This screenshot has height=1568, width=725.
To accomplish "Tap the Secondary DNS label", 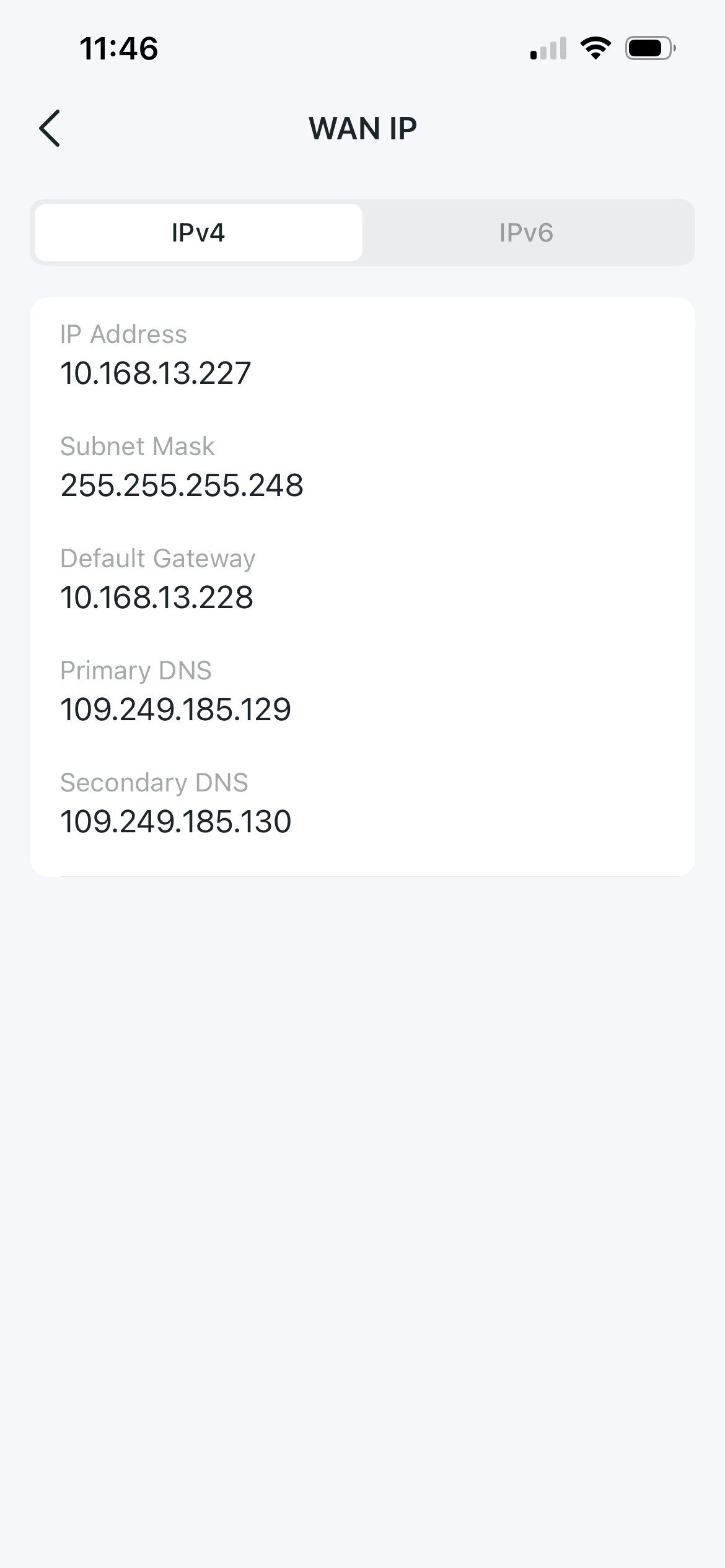I will [154, 783].
